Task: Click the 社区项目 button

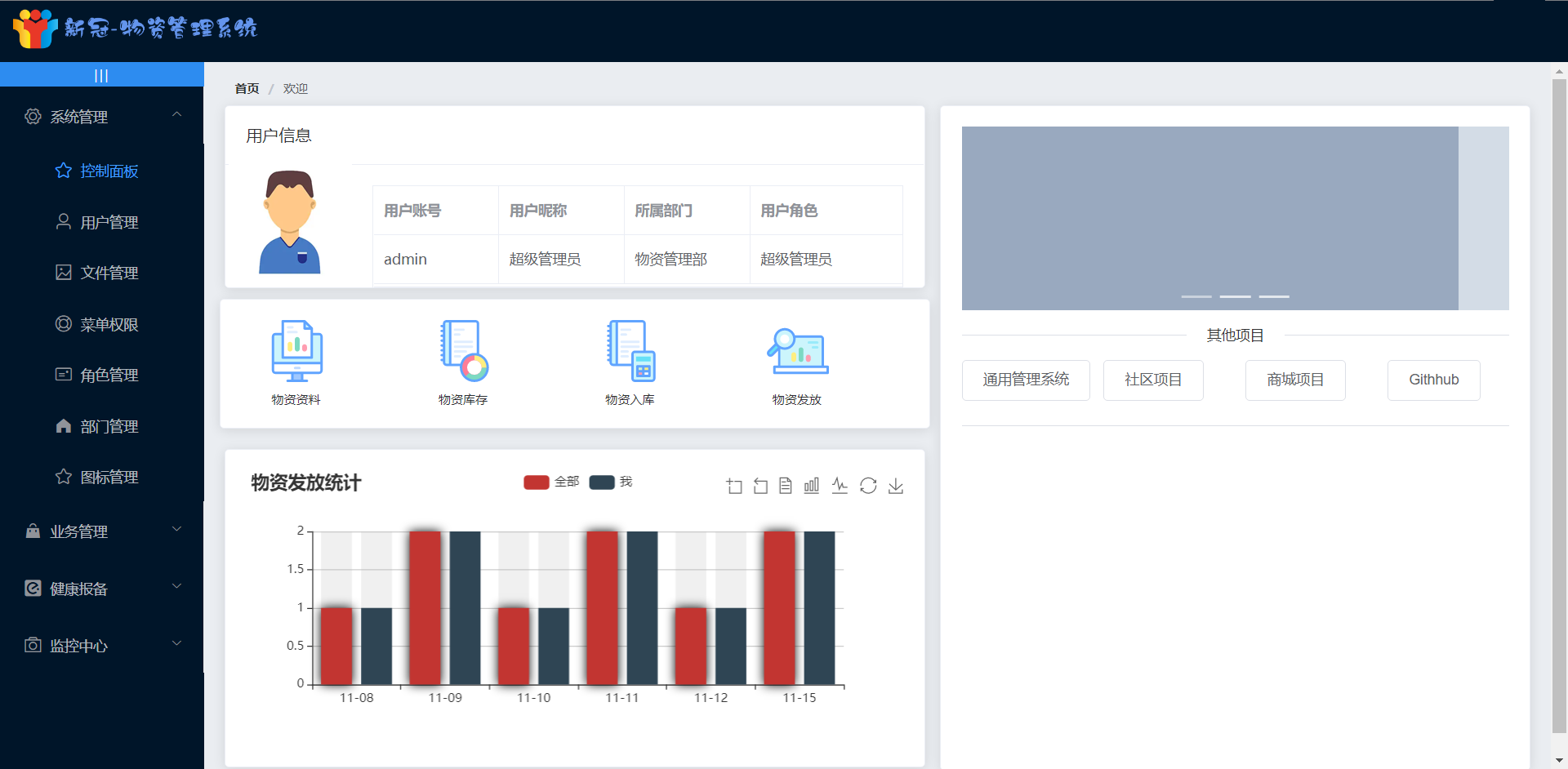Action: click(x=1153, y=380)
